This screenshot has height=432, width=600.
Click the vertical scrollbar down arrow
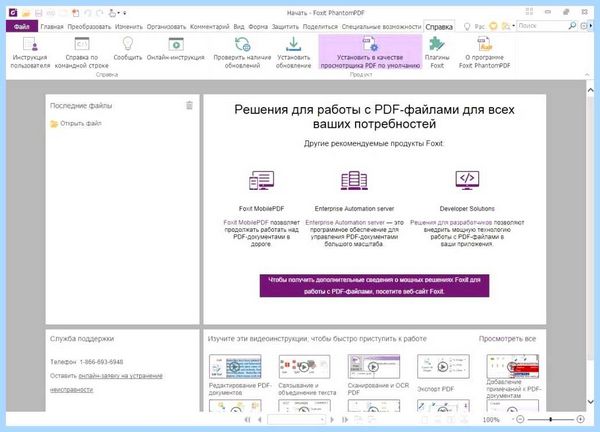coord(590,402)
